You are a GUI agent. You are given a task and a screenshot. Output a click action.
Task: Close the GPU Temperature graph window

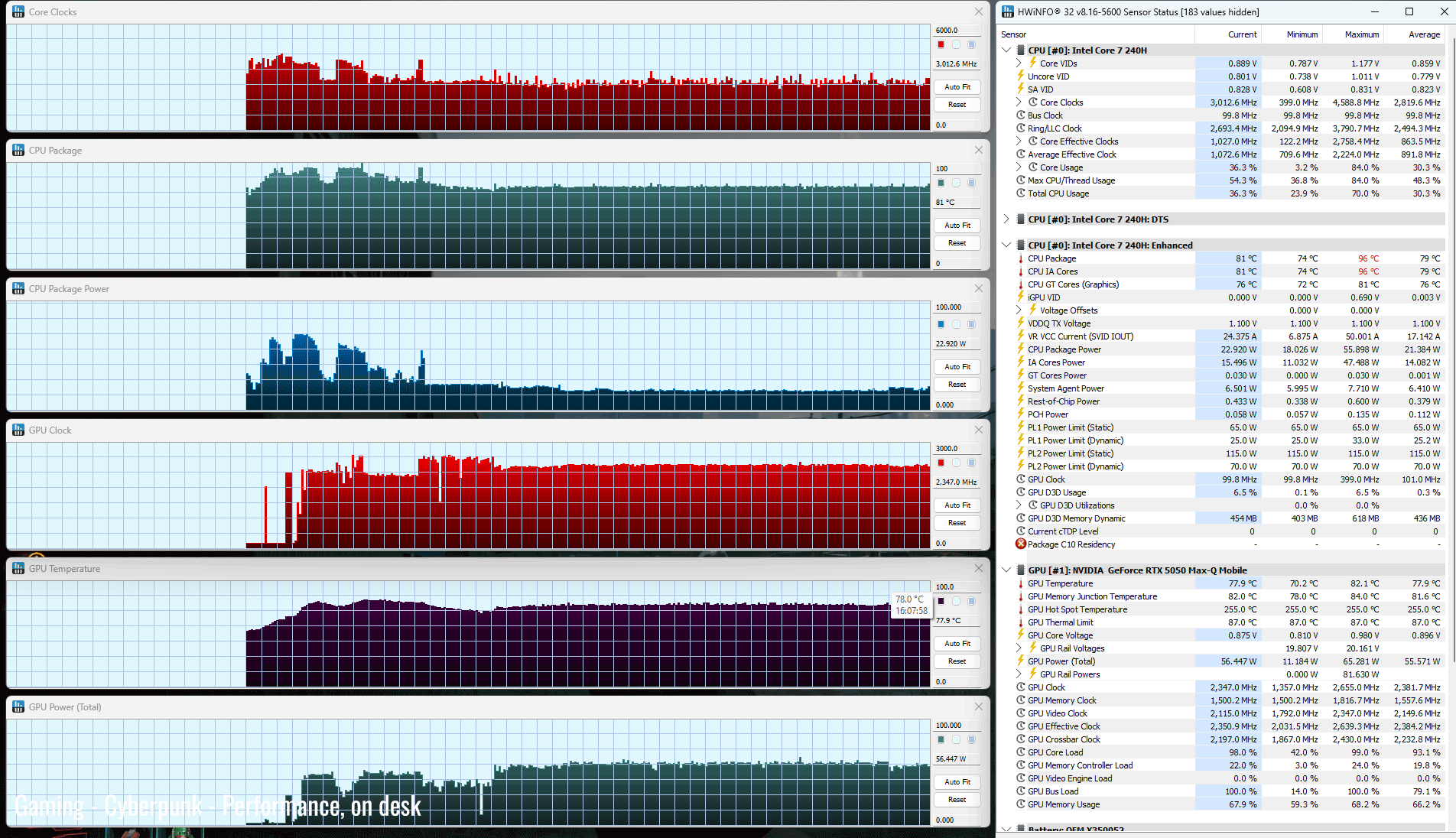click(978, 568)
